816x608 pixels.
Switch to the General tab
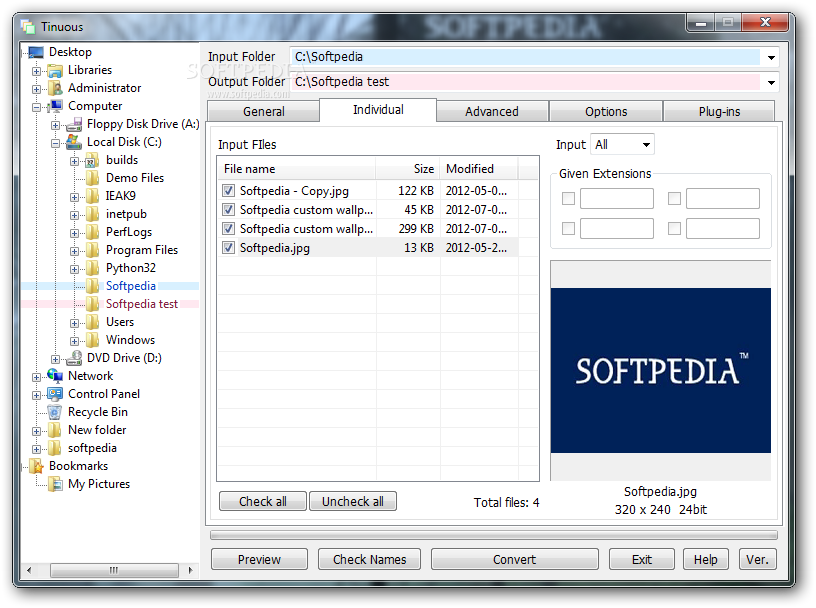click(x=263, y=112)
